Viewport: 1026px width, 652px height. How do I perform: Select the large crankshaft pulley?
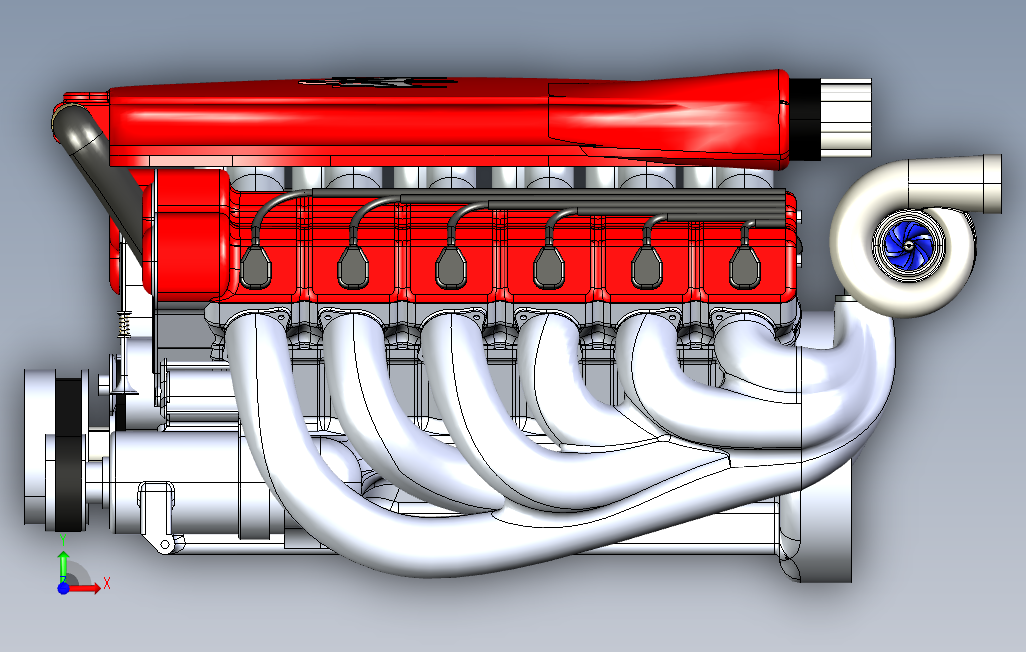[41, 447]
